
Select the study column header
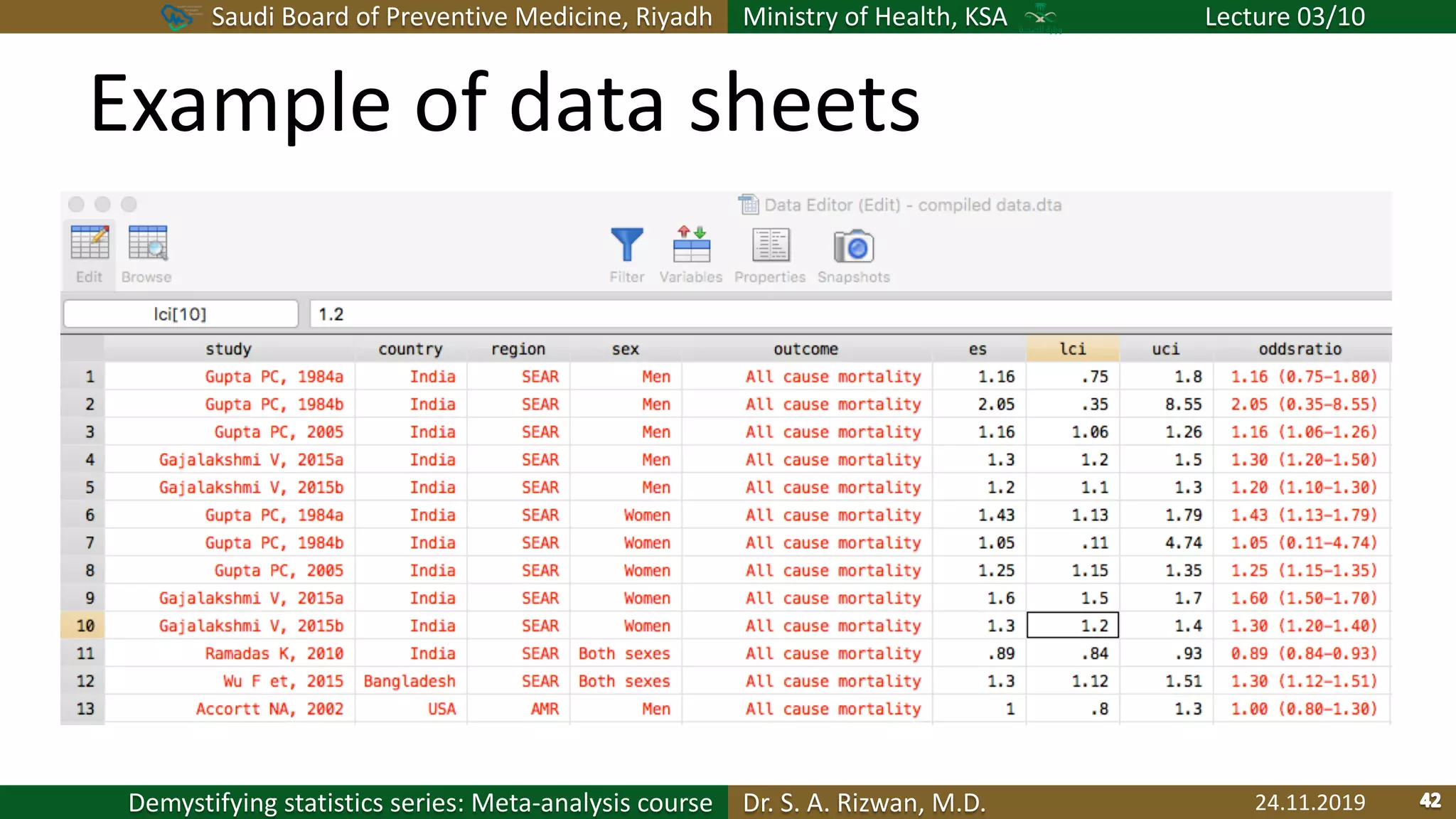pos(229,349)
